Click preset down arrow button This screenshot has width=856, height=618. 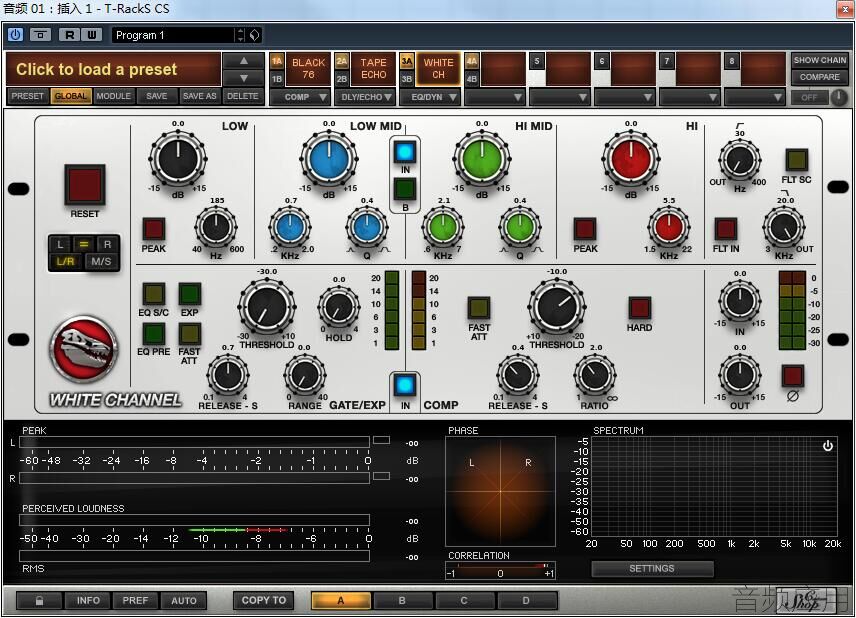tap(243, 78)
